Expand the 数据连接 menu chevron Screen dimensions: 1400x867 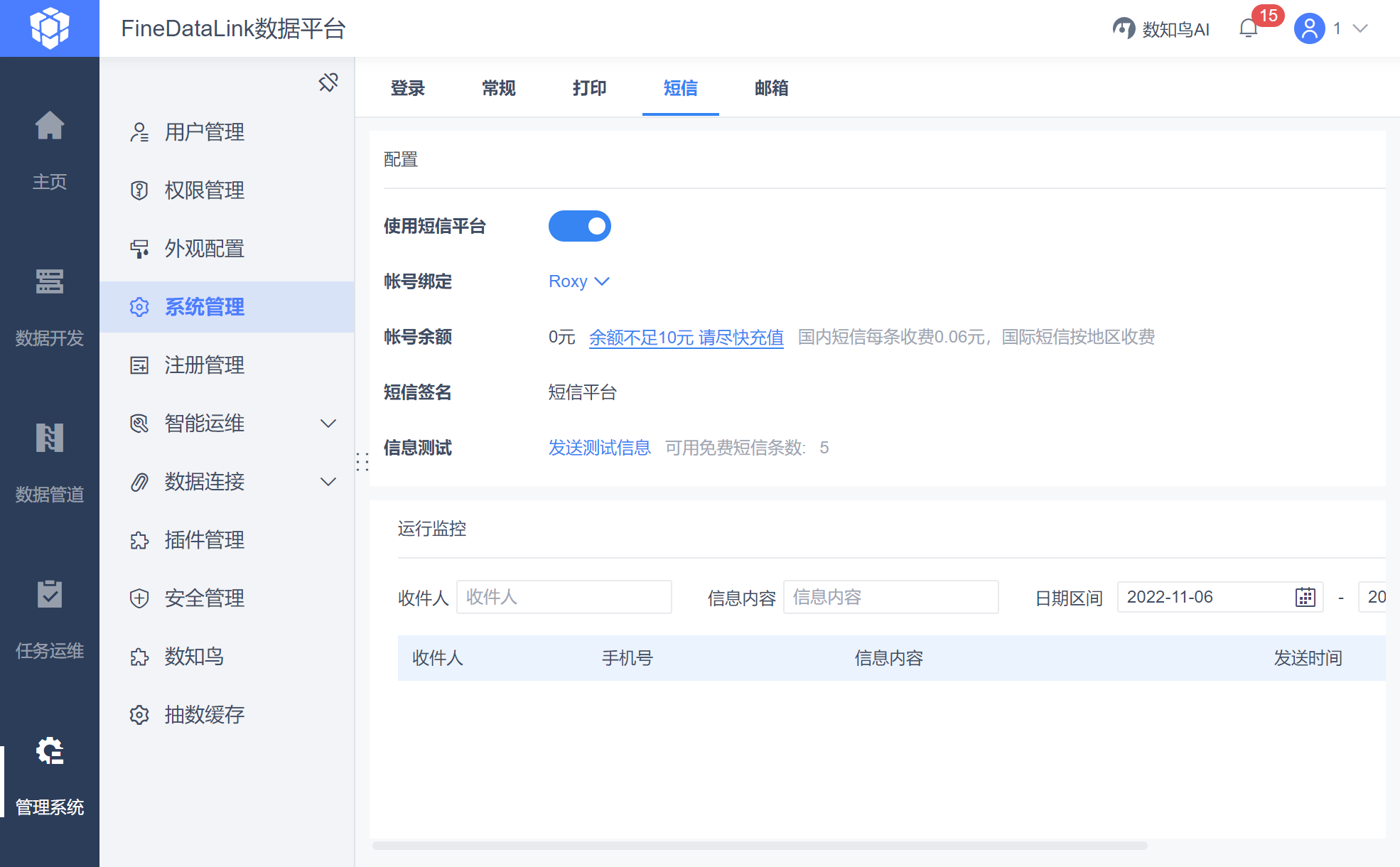pyautogui.click(x=328, y=482)
